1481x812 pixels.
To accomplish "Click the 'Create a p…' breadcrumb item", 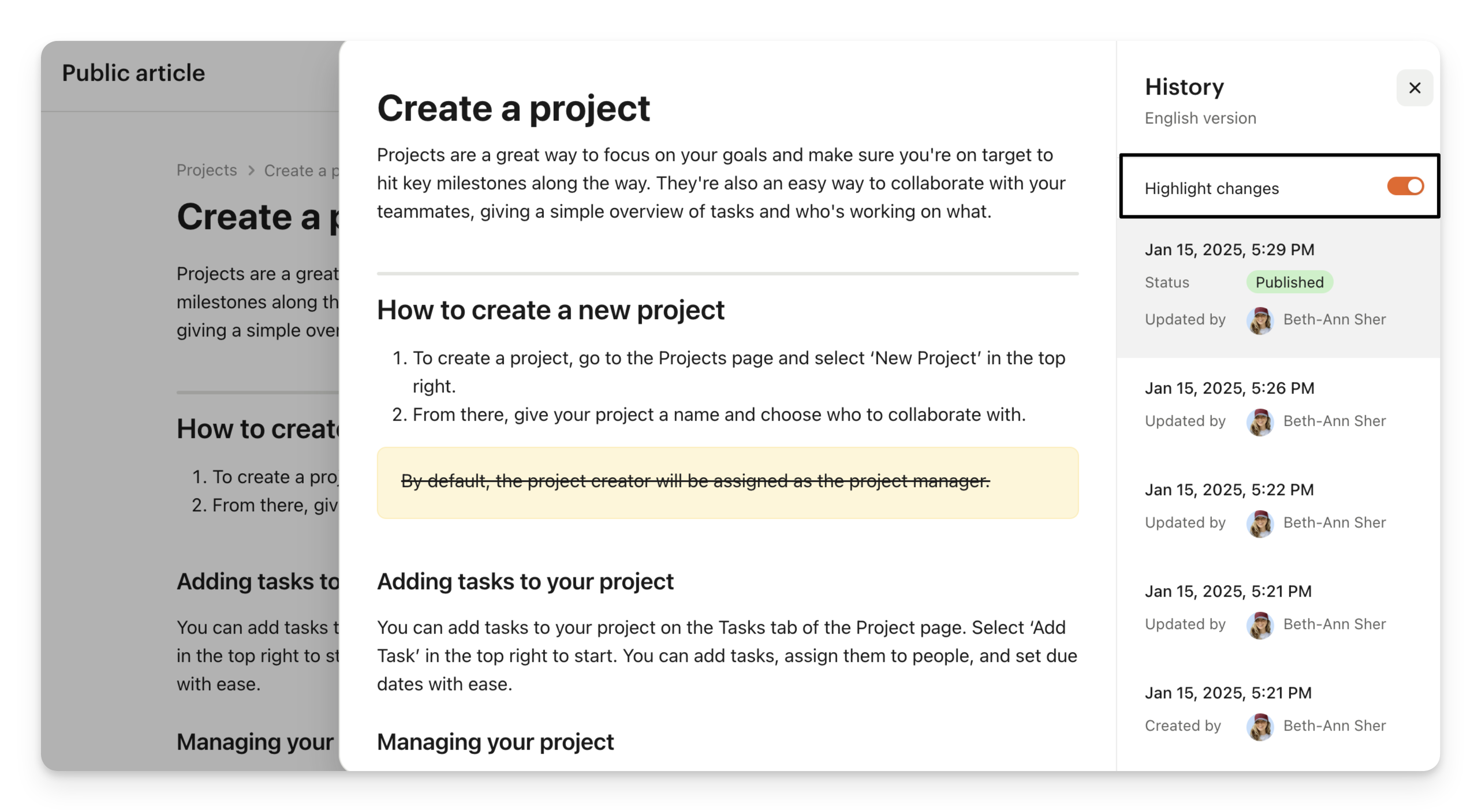I will click(x=301, y=171).
